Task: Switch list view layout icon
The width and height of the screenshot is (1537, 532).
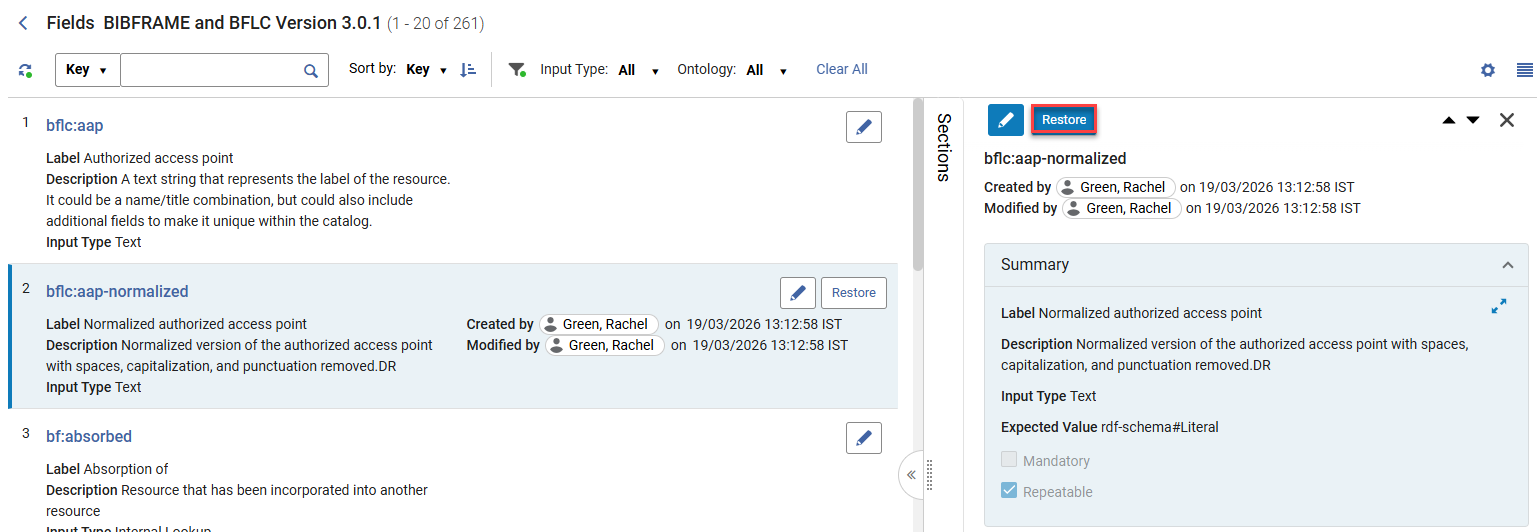Action: (1524, 70)
